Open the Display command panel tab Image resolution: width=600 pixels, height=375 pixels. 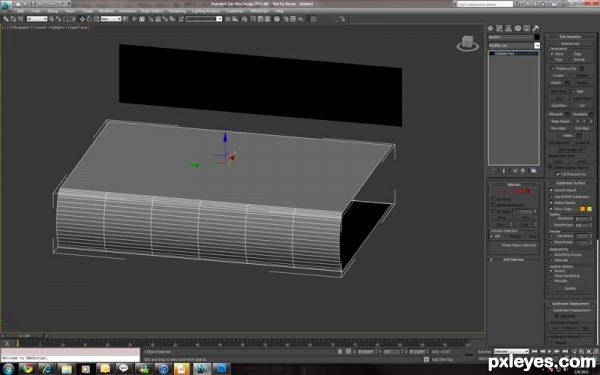tap(527, 28)
